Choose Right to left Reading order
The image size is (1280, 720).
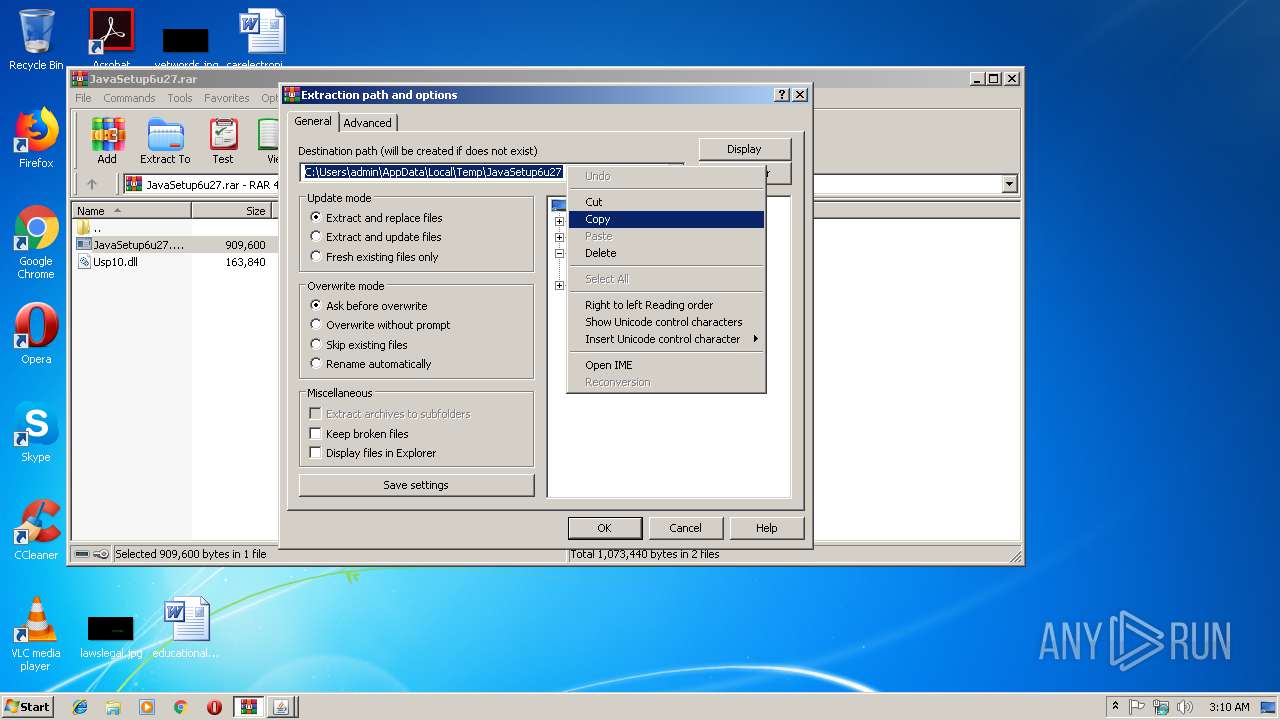coord(665,305)
